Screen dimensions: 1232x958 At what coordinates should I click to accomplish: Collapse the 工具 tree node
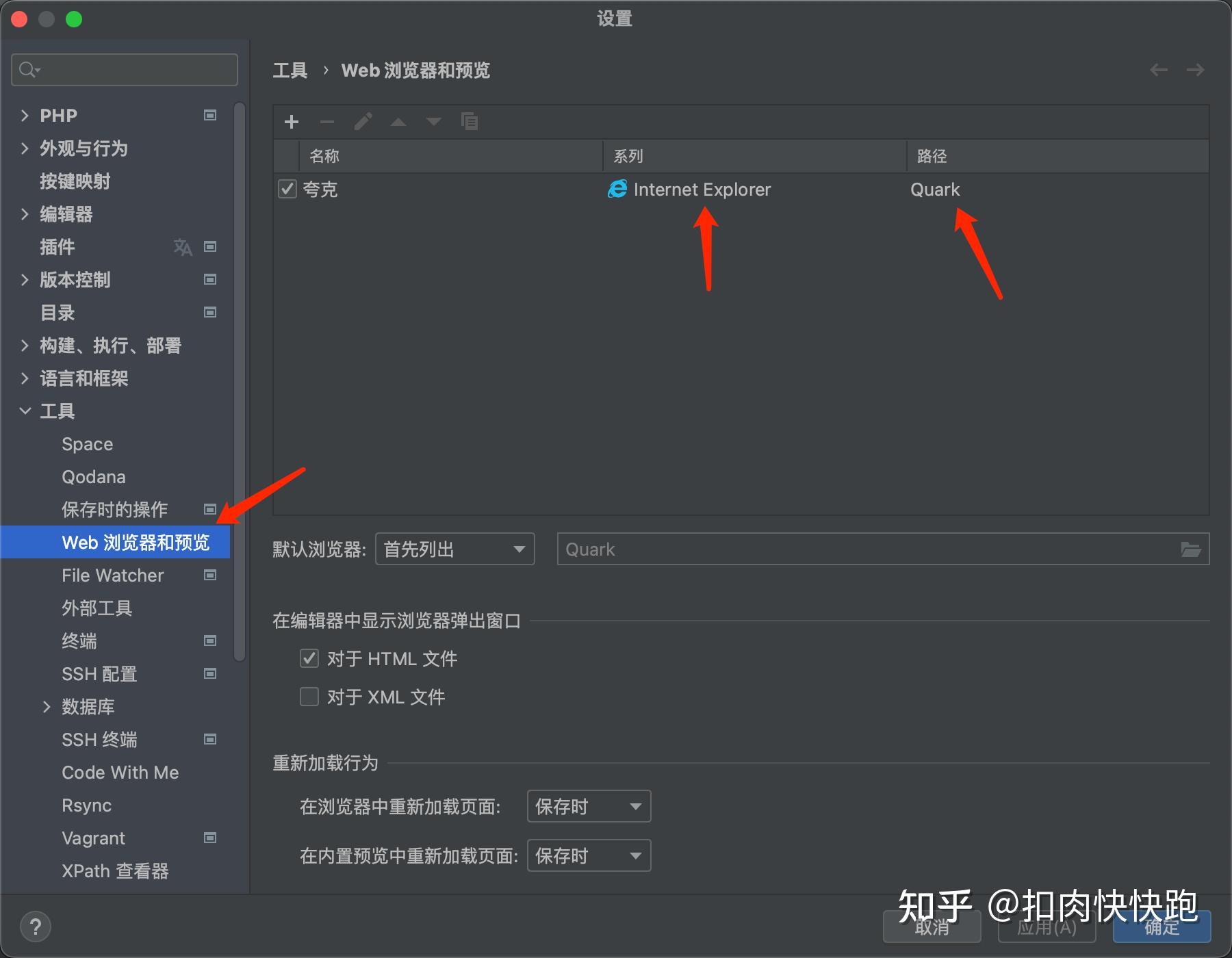[25, 411]
